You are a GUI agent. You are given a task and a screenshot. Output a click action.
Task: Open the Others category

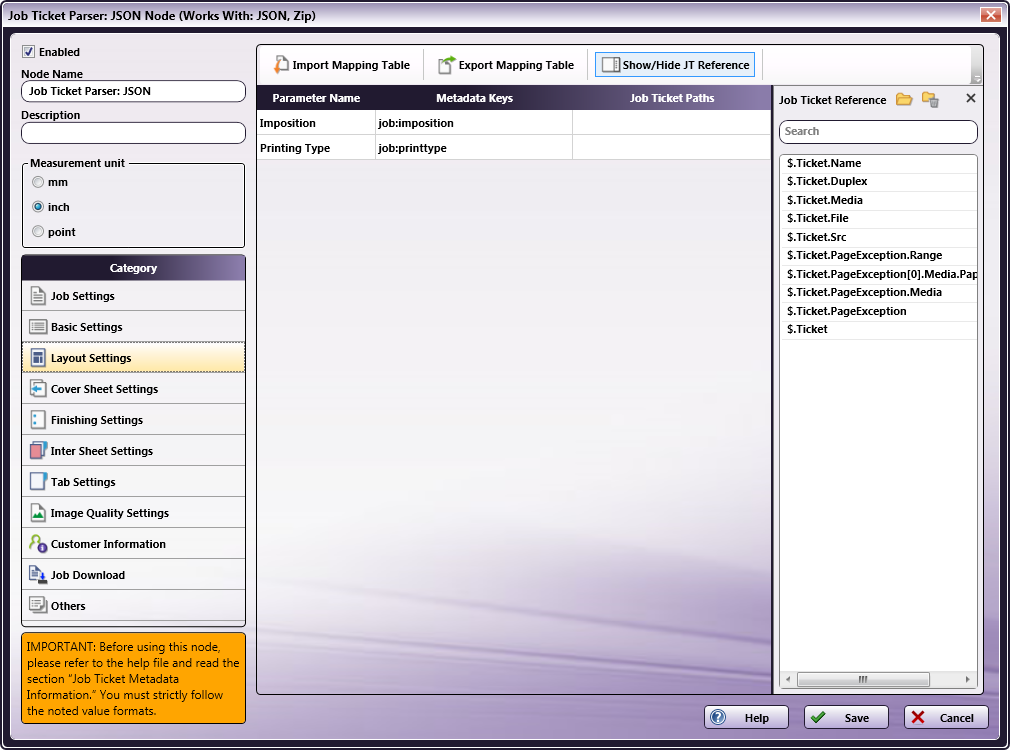(x=133, y=605)
